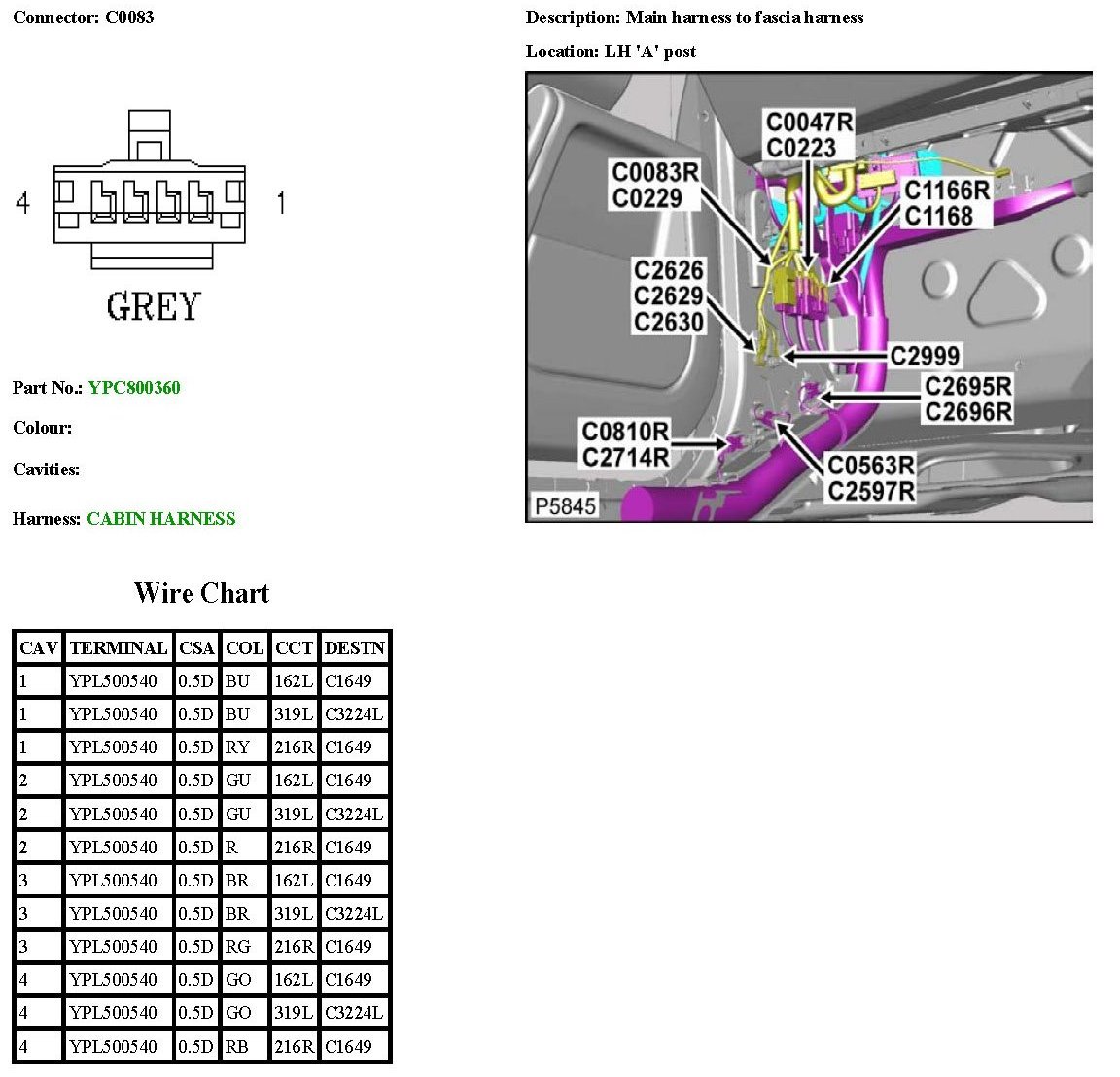1120x1077 pixels.
Task: Click the COL column header
Action: coord(244,647)
